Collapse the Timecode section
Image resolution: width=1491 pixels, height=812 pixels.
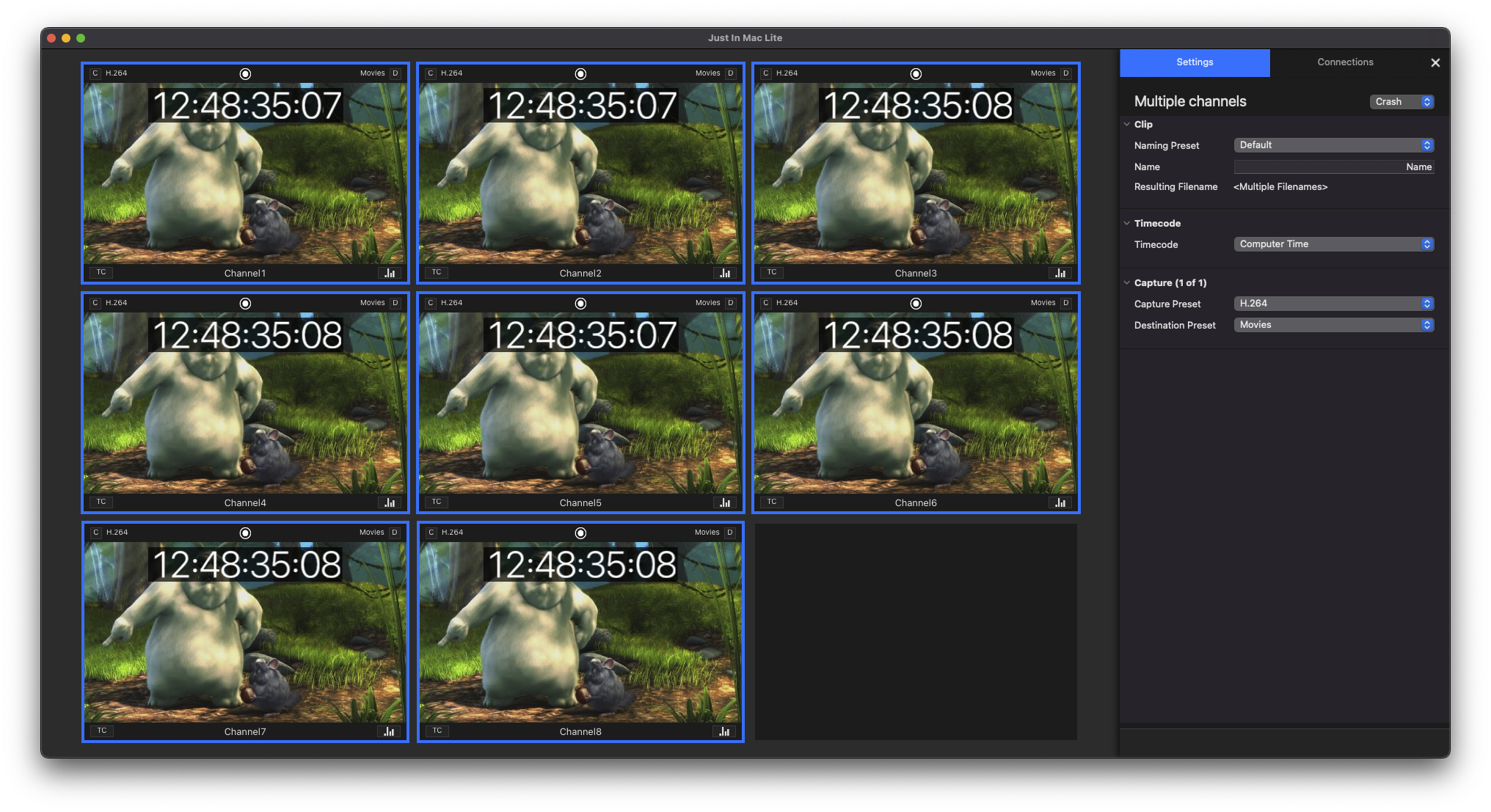tap(1127, 224)
